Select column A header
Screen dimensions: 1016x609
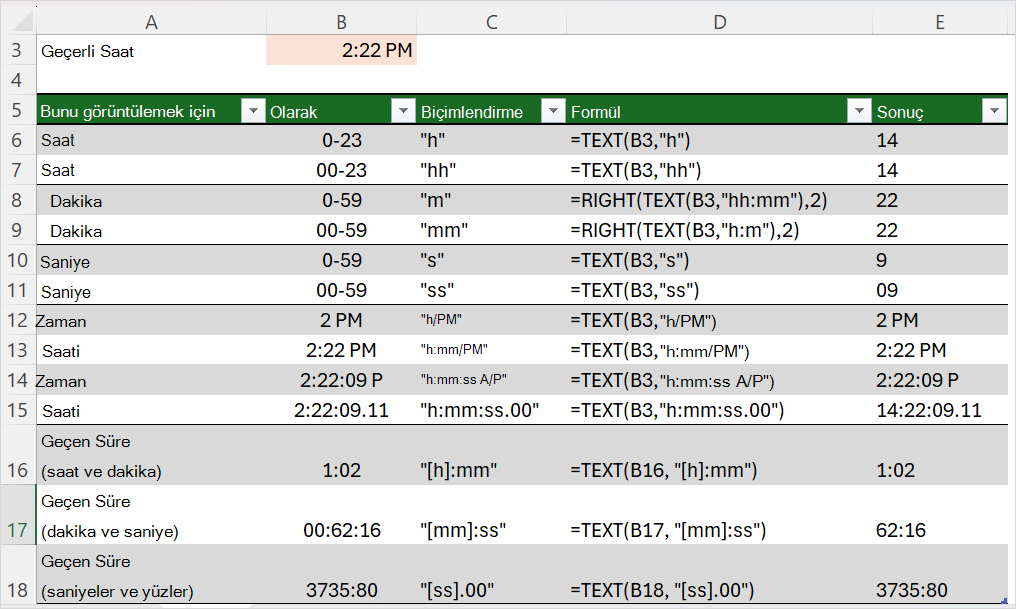click(151, 22)
